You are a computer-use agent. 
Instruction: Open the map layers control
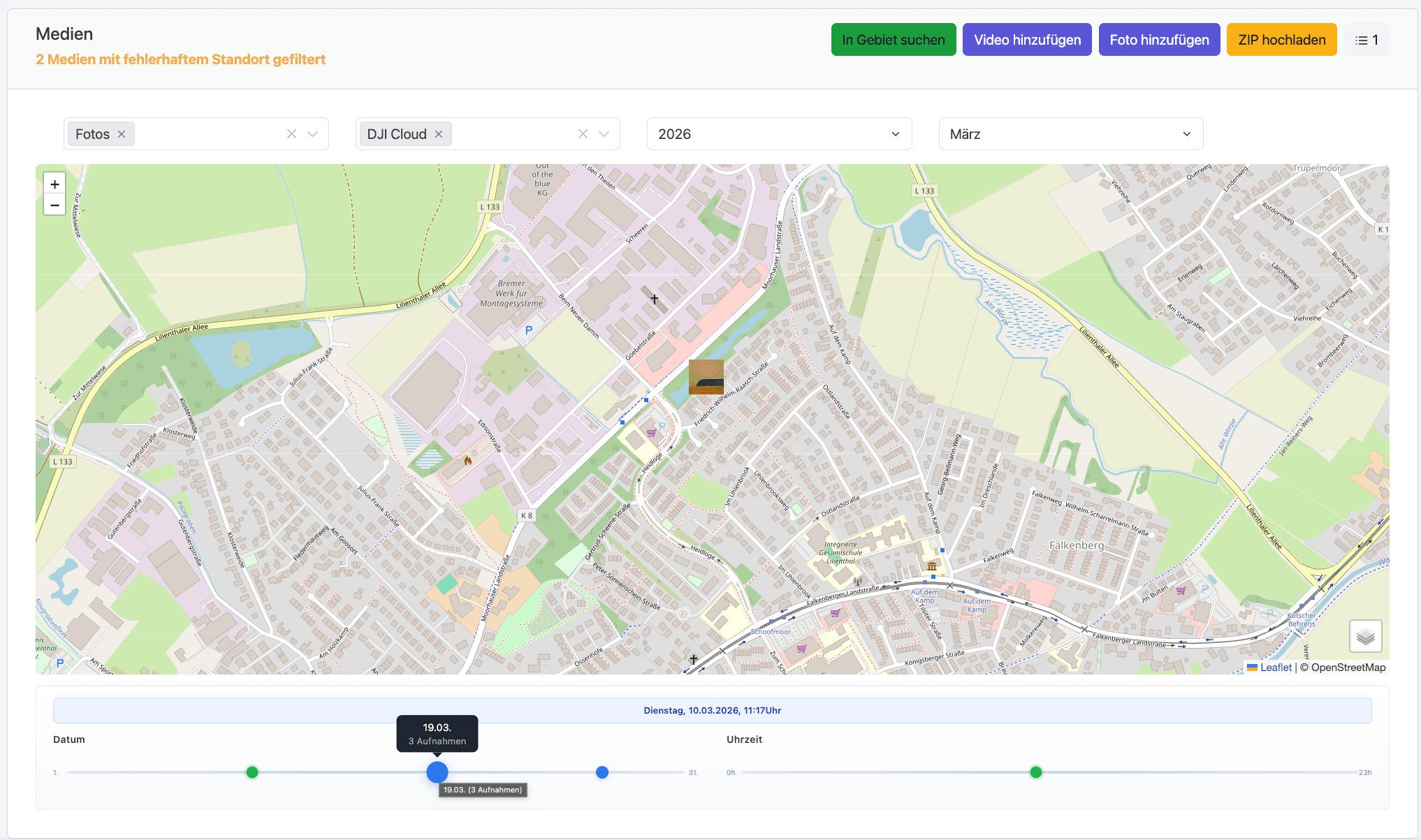[x=1365, y=636]
